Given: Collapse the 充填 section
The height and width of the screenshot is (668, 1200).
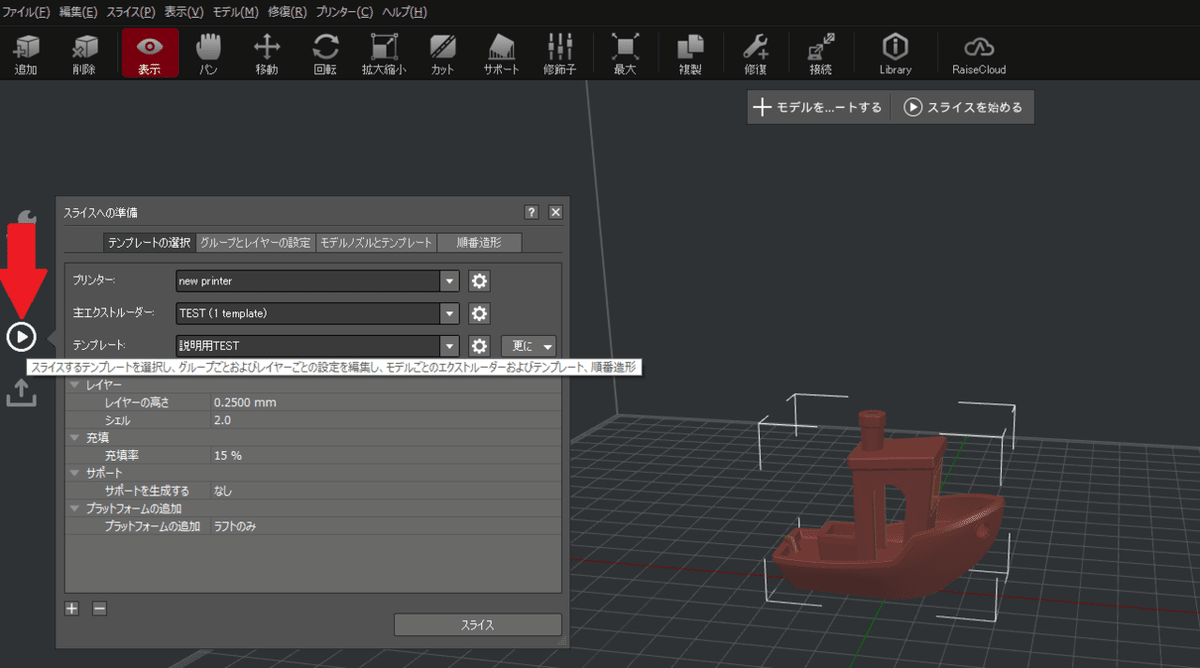Looking at the screenshot, I should [76, 438].
